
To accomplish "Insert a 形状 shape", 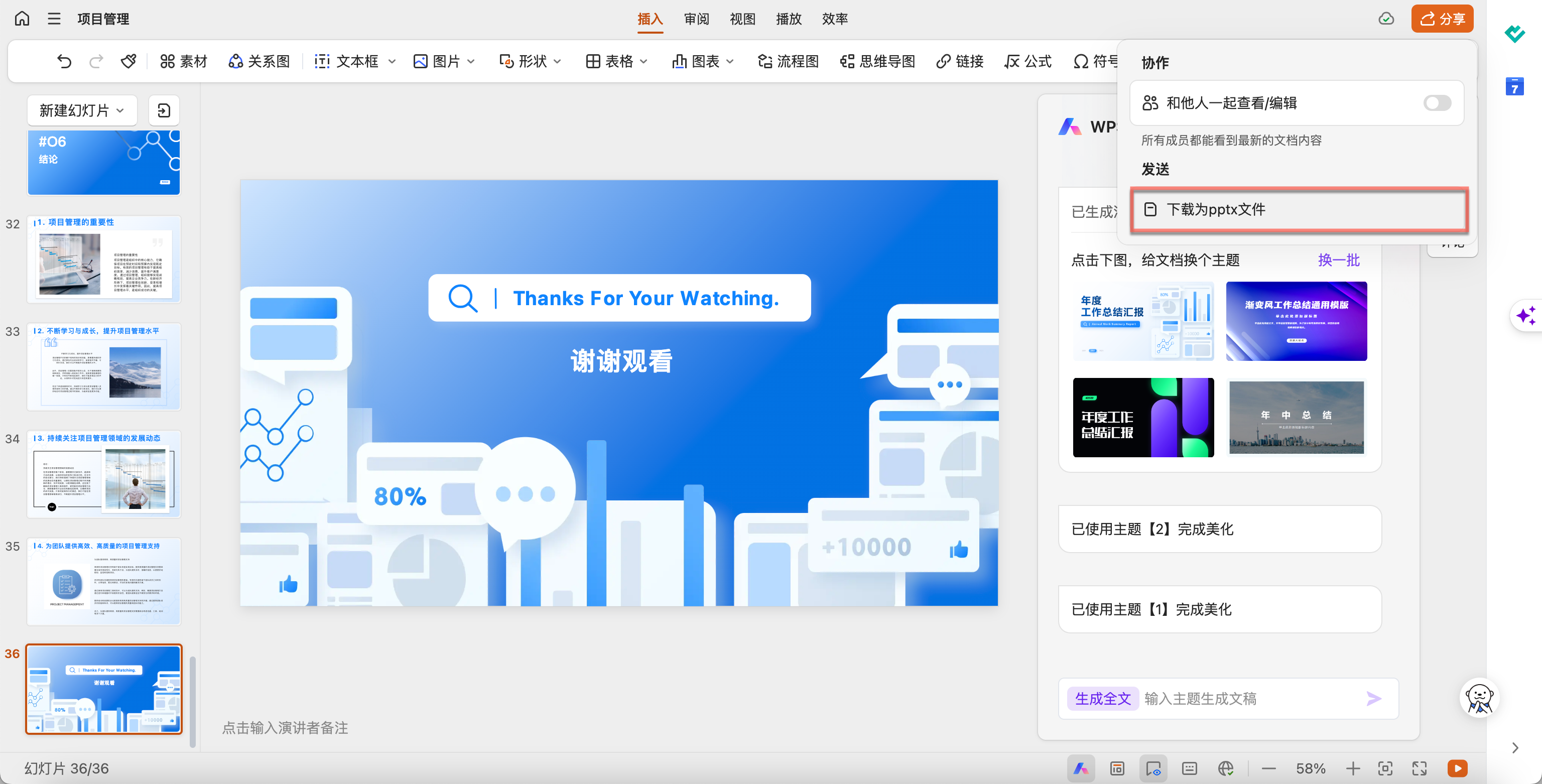I will click(x=523, y=61).
